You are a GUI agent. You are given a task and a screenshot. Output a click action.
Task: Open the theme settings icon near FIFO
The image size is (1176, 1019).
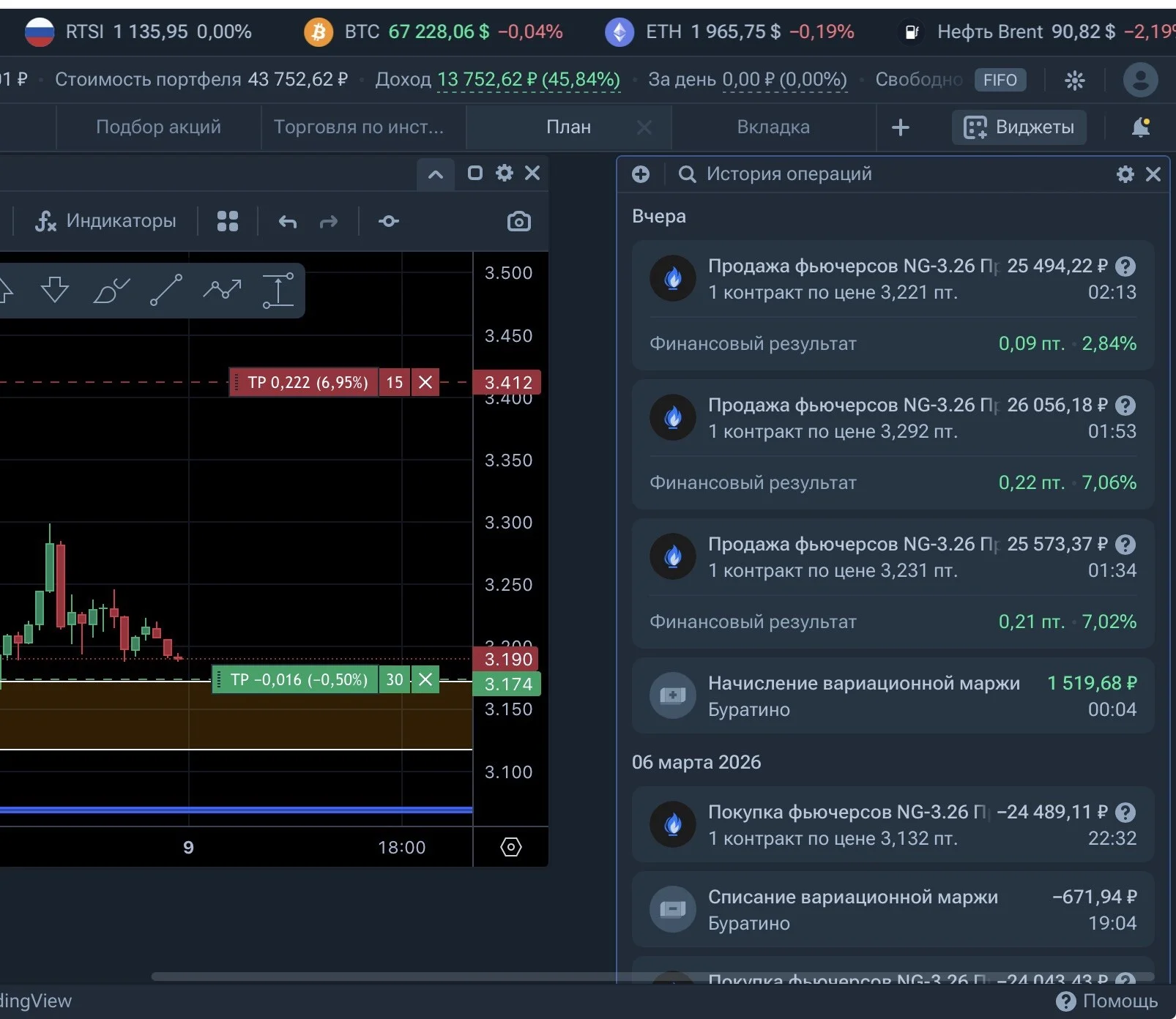pyautogui.click(x=1074, y=80)
